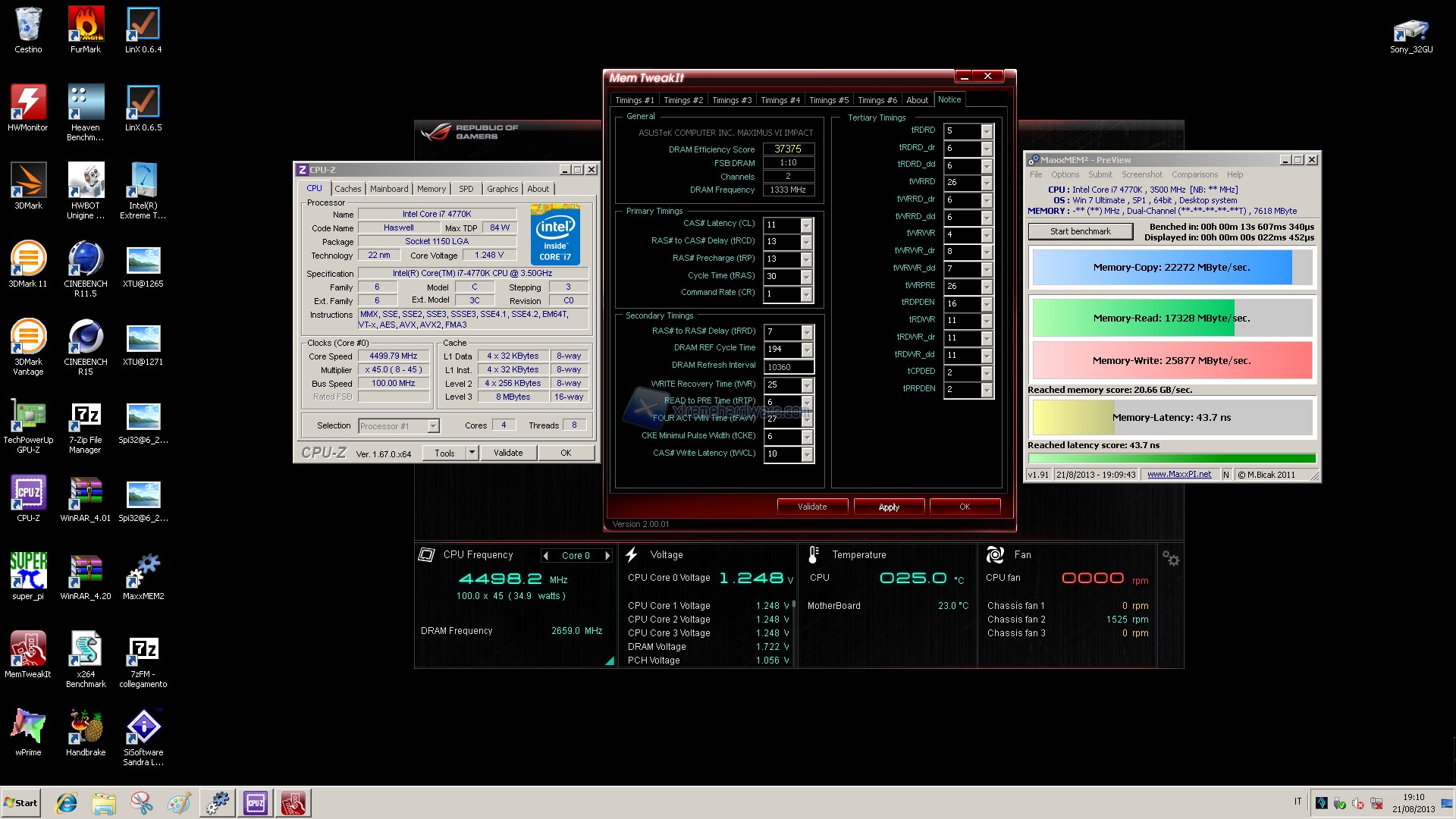Switch to Timings #3 tab

coord(731,100)
